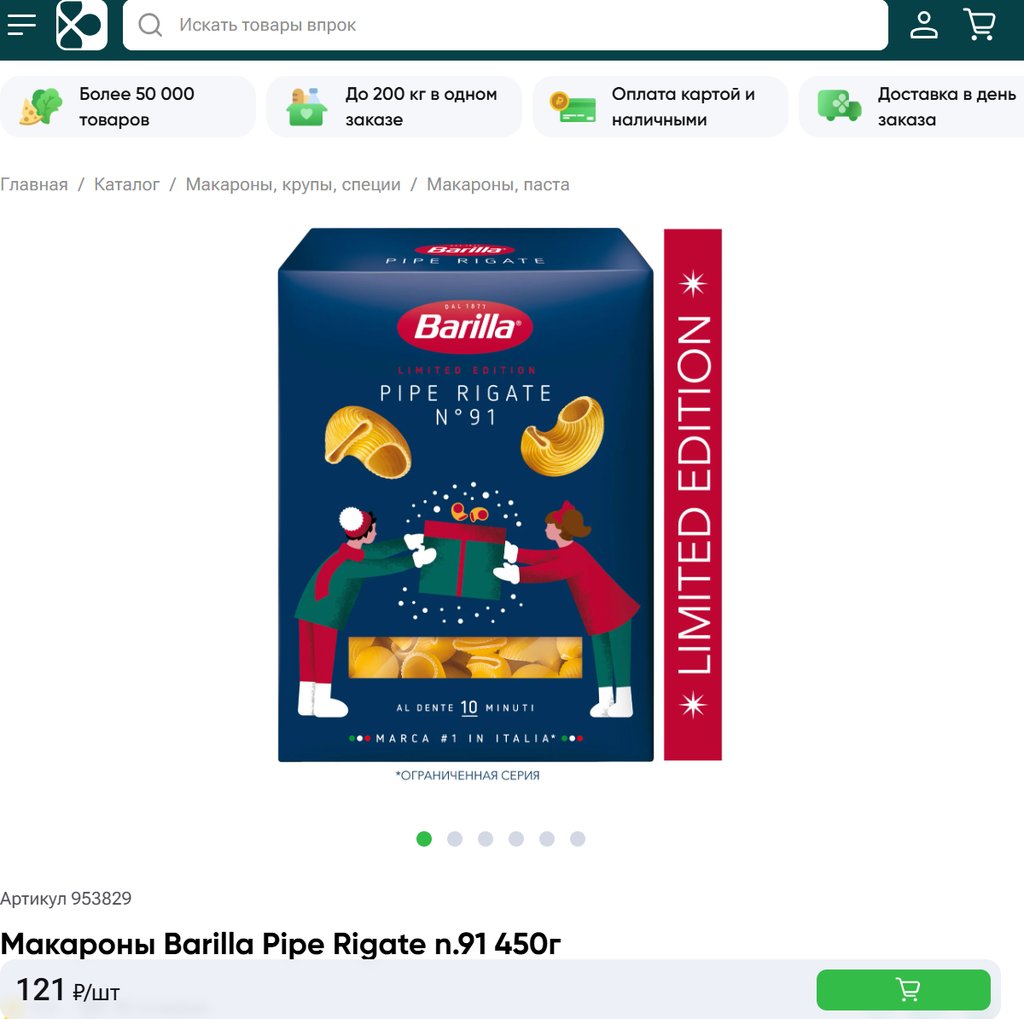Image resolution: width=1024 pixels, height=1019 pixels.
Task: Open the user profile icon
Action: coord(924,25)
